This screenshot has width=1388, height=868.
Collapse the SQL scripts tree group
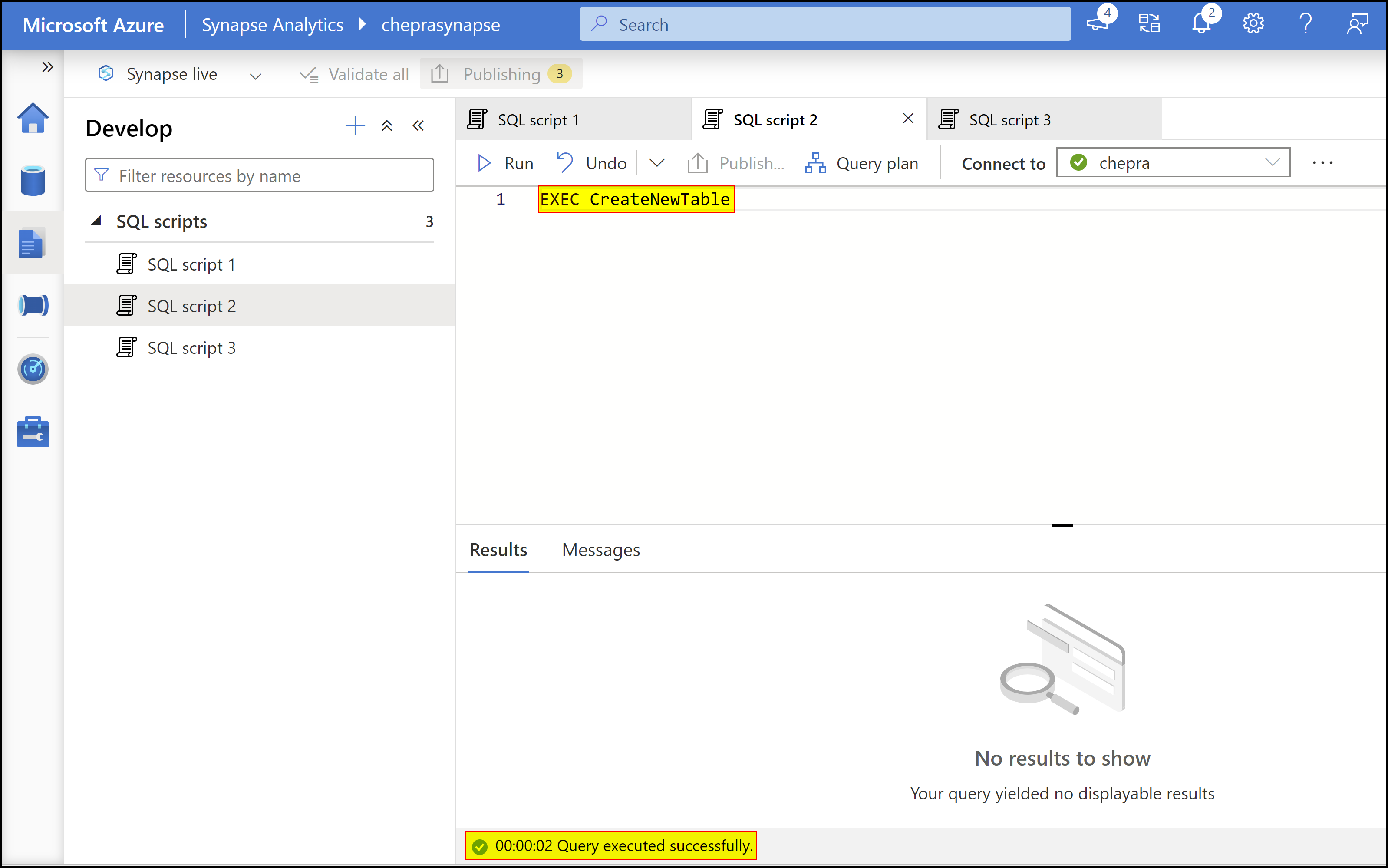pos(96,221)
